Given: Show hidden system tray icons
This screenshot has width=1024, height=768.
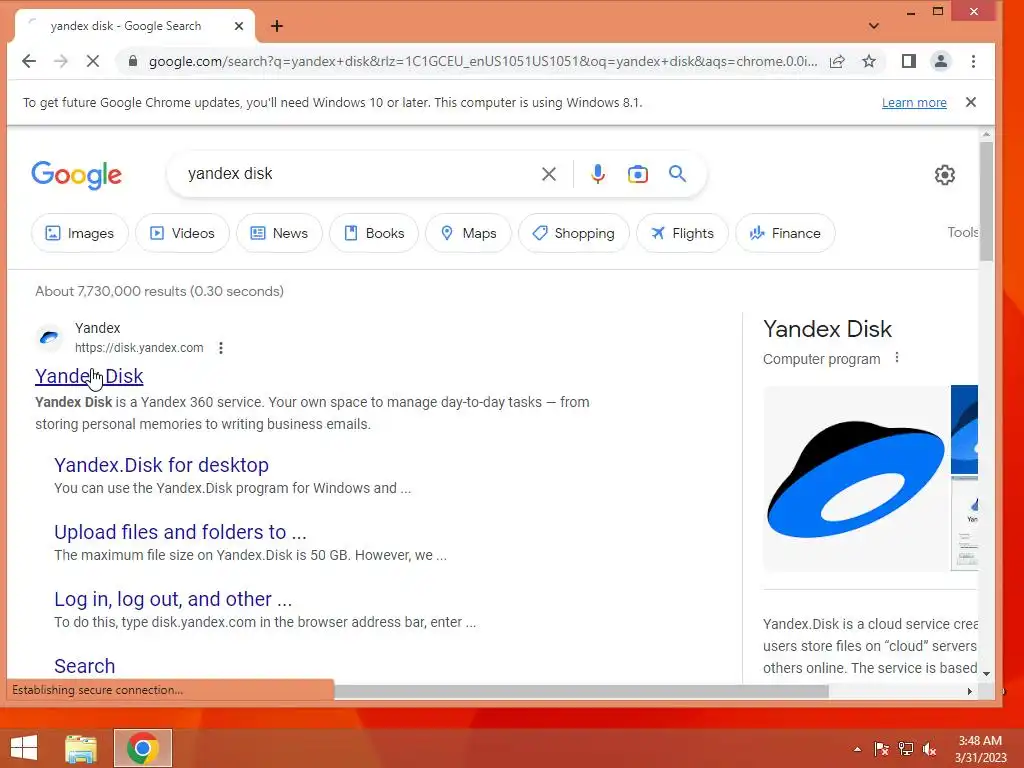Looking at the screenshot, I should [857, 749].
